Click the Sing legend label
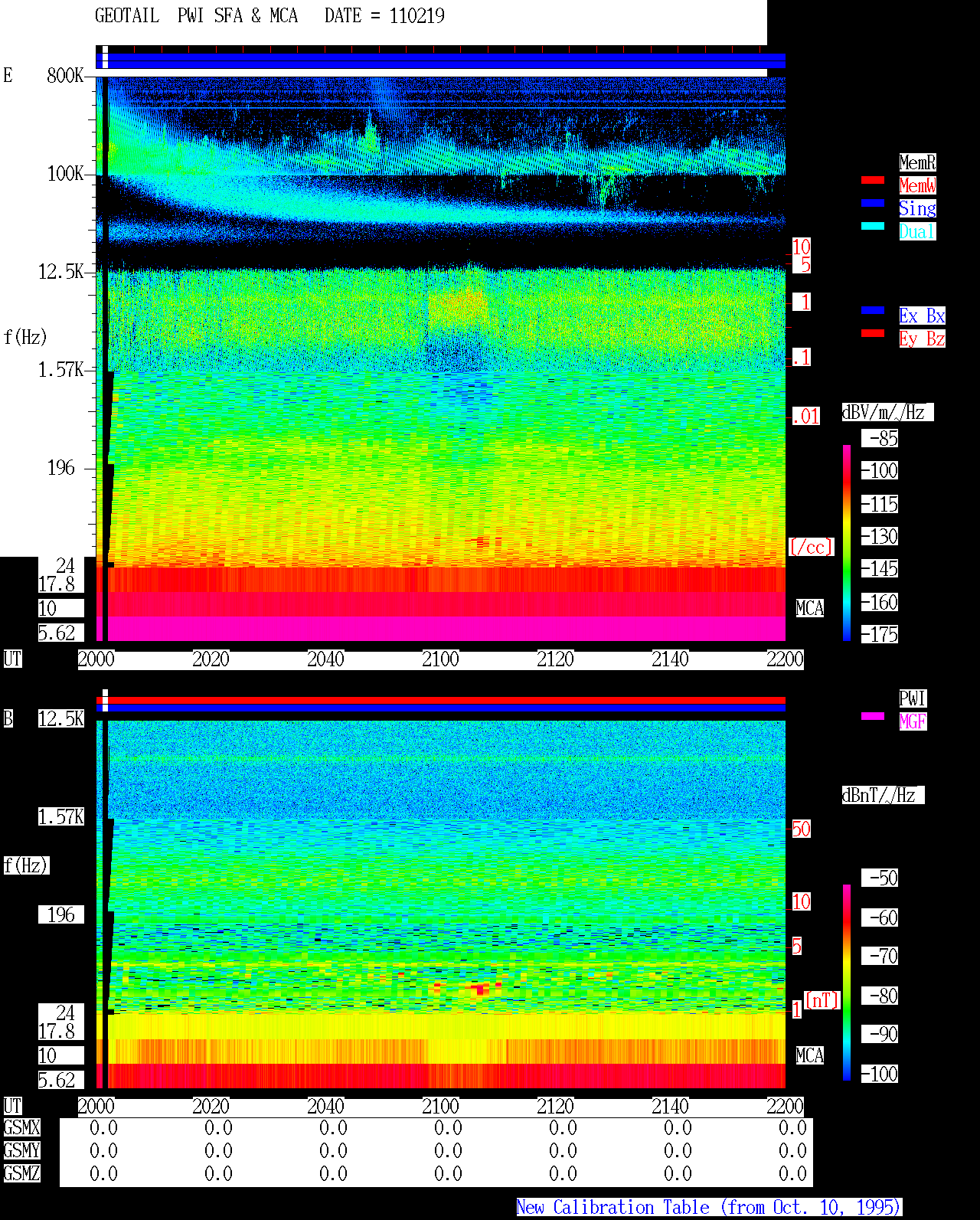Screen dimensions: 980x1220 click(917, 208)
